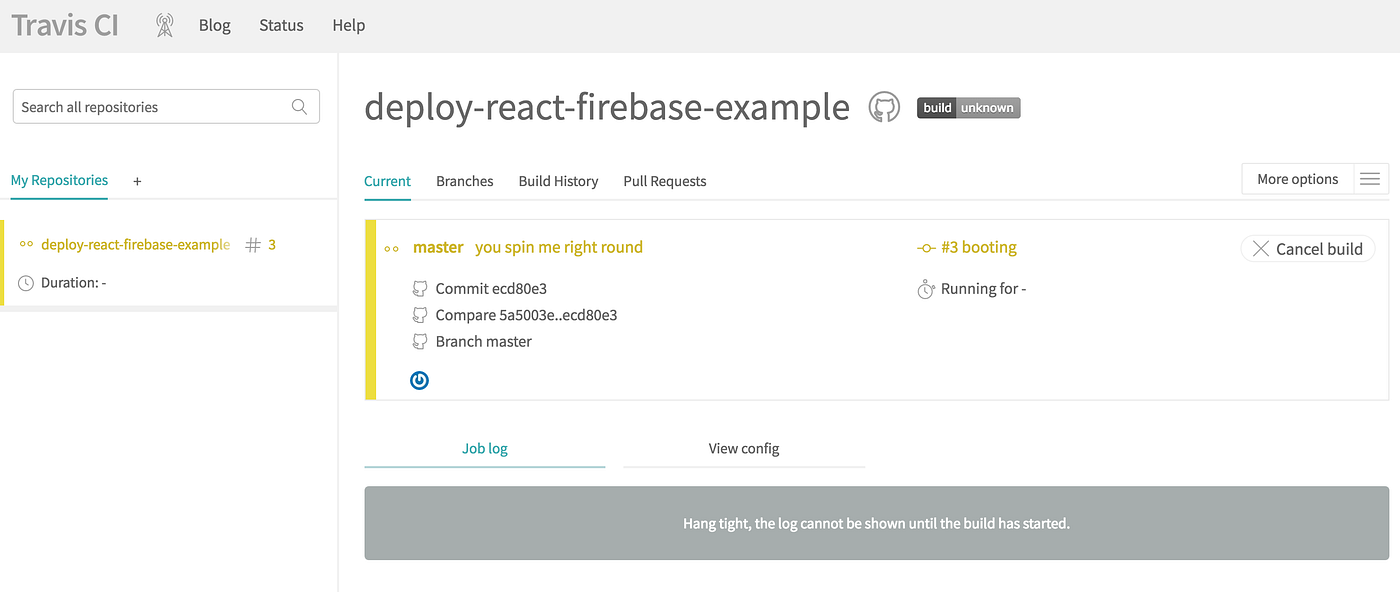Show the View config tab
Screen dimensions: 1400x592
pos(743,448)
